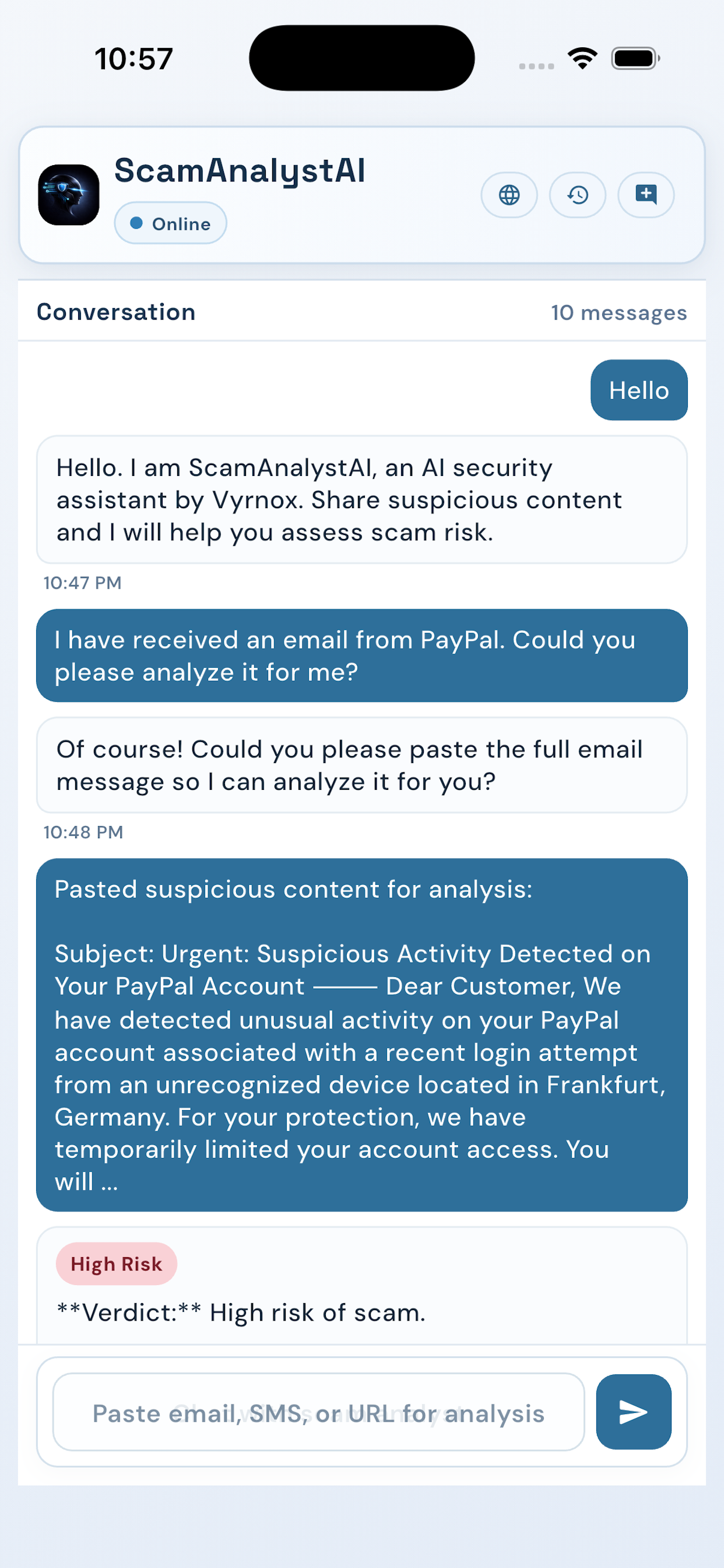Image resolution: width=724 pixels, height=1568 pixels.
Task: Tap the battery status icon
Action: 636,58
